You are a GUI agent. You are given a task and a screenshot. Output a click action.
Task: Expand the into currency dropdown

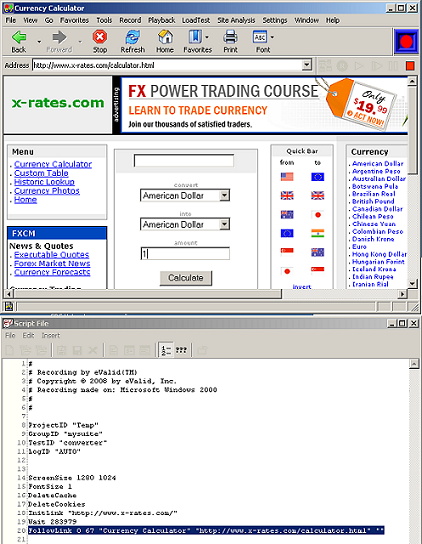pos(225,224)
